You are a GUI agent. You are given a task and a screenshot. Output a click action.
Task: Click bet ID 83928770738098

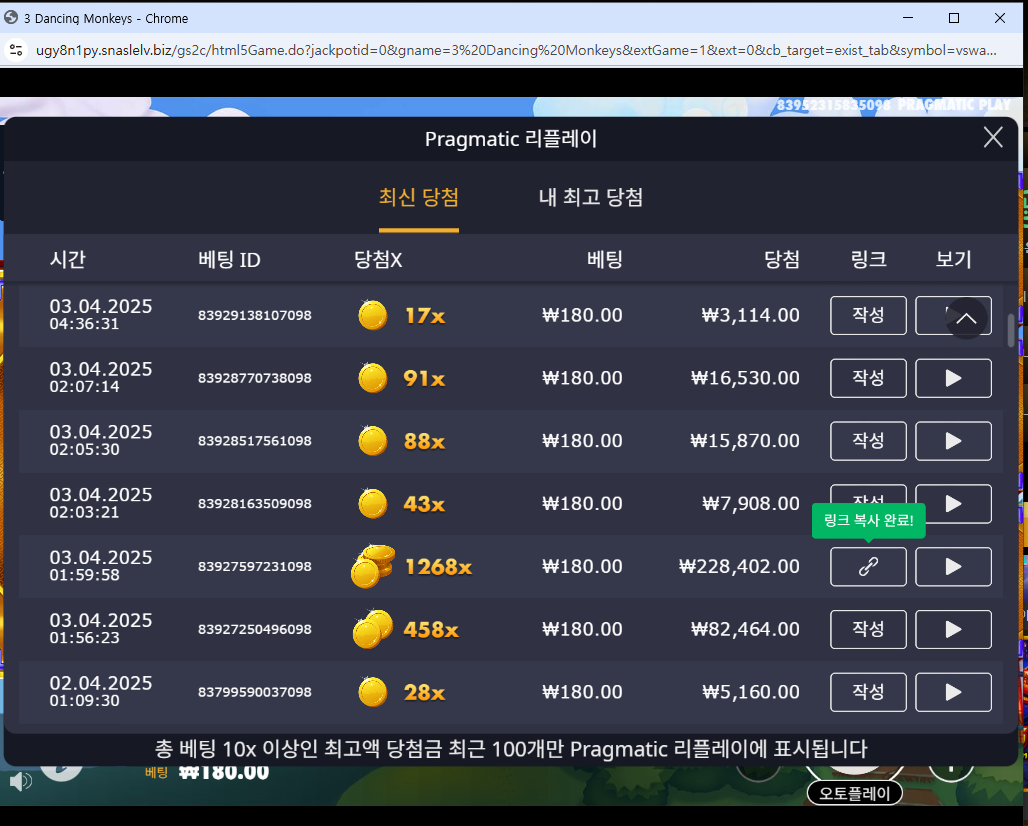pyautogui.click(x=255, y=378)
